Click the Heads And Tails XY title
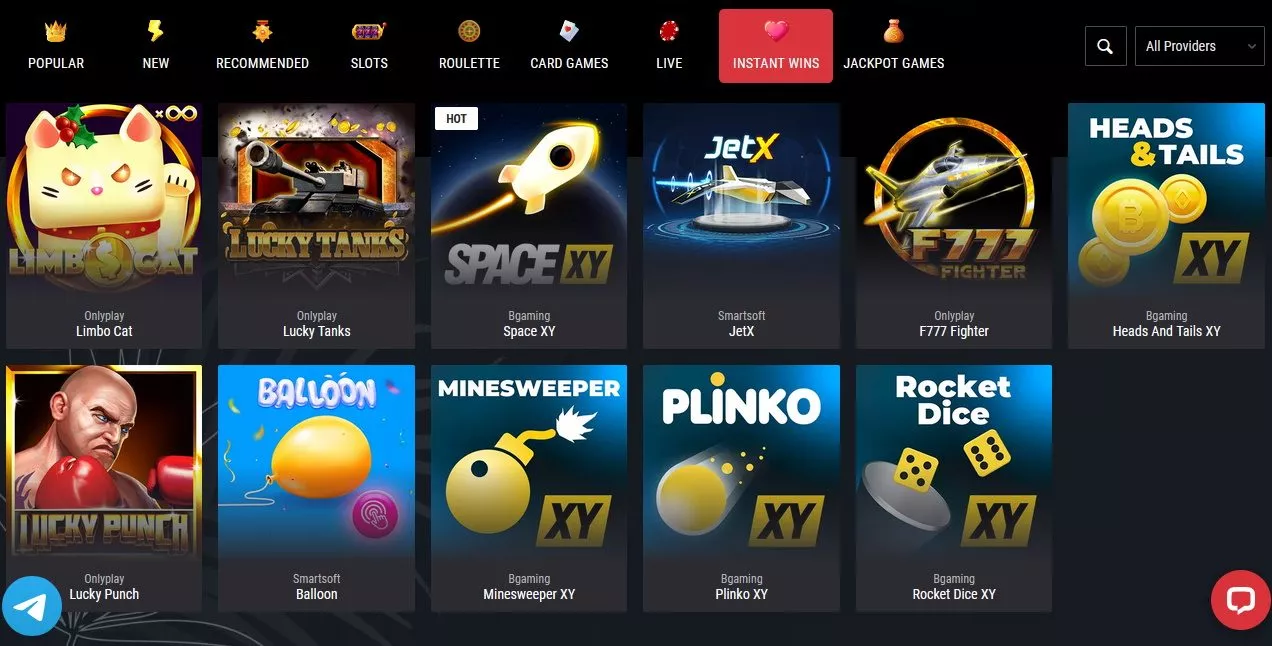The width and height of the screenshot is (1272, 646). (x=1166, y=331)
